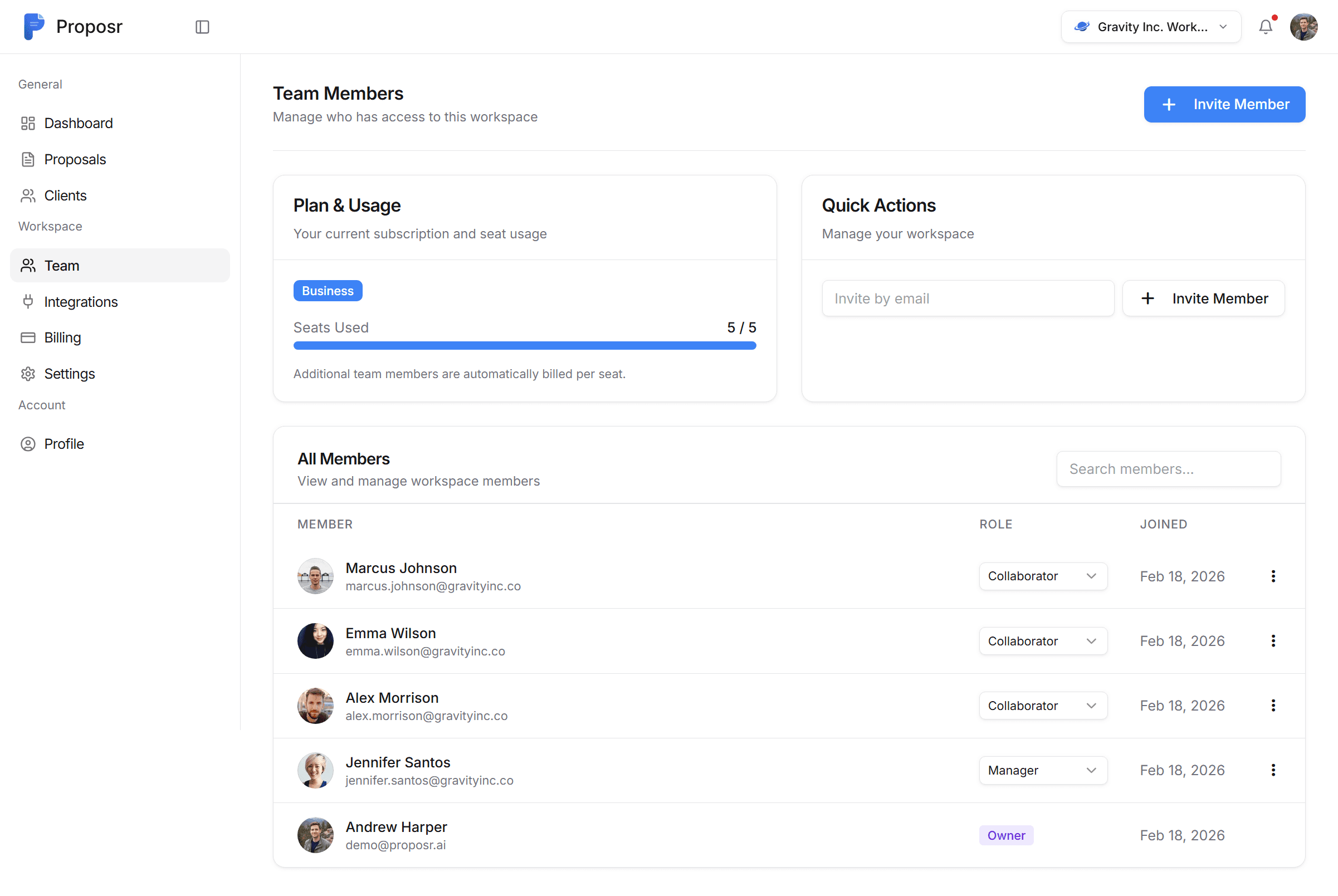The width and height of the screenshot is (1338, 896).
Task: Open user avatar menu in header
Action: (x=1303, y=27)
